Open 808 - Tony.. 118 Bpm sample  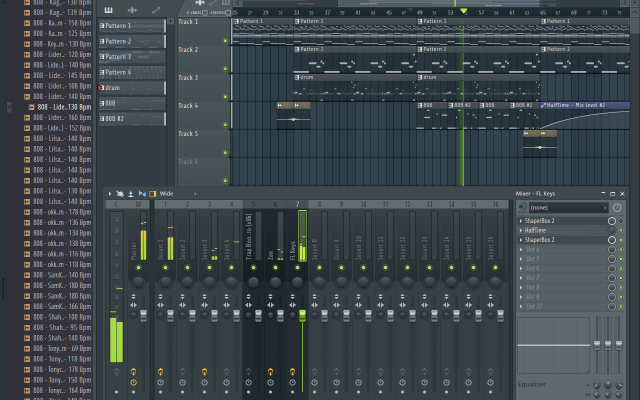(x=58, y=359)
